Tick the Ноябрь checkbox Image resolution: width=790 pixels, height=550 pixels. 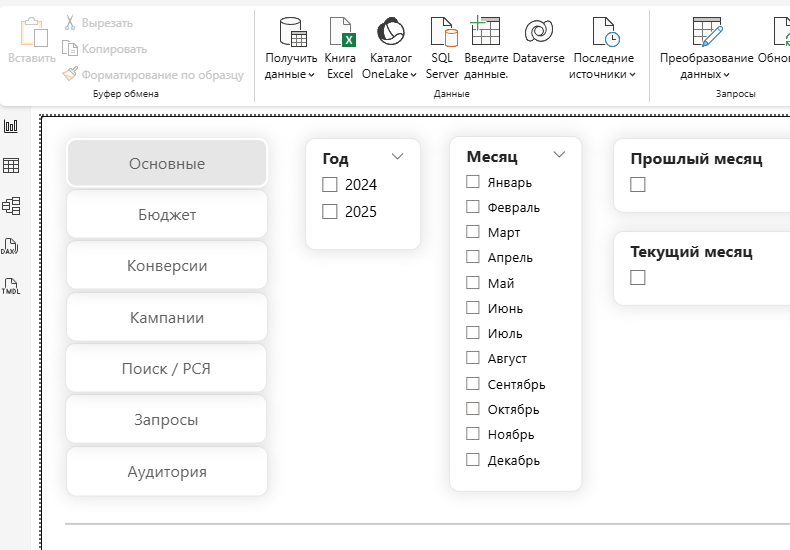473,434
